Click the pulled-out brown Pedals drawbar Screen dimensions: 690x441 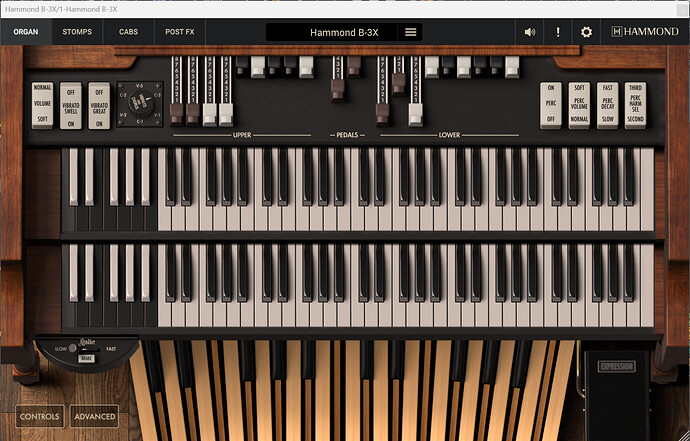pos(338,90)
